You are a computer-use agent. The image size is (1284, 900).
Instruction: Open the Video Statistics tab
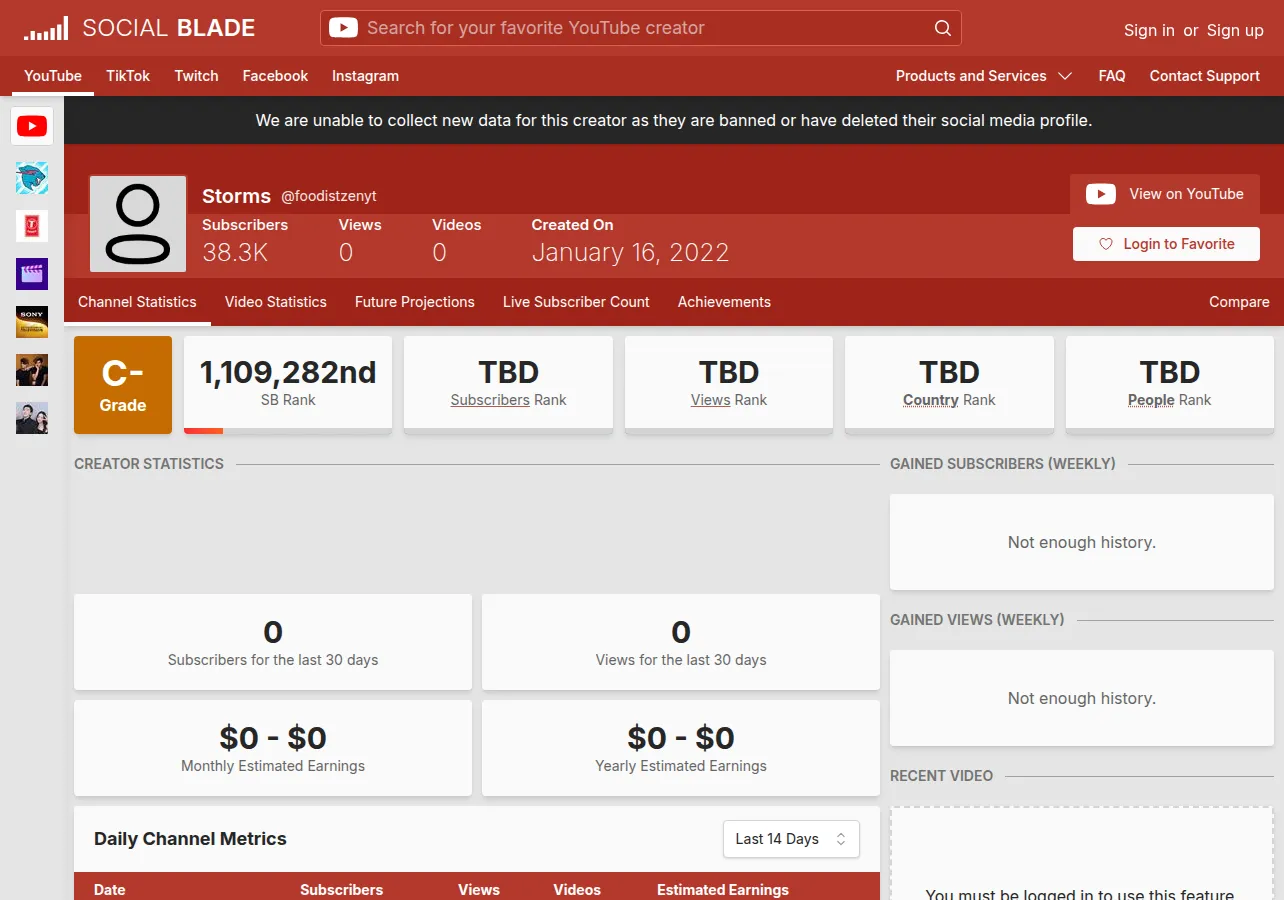point(276,302)
